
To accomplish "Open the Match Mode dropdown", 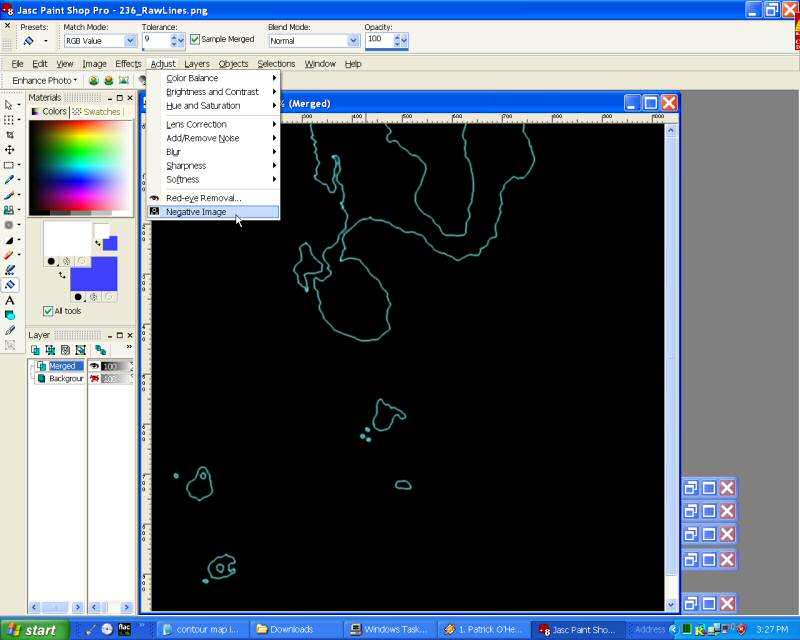I will pos(130,41).
